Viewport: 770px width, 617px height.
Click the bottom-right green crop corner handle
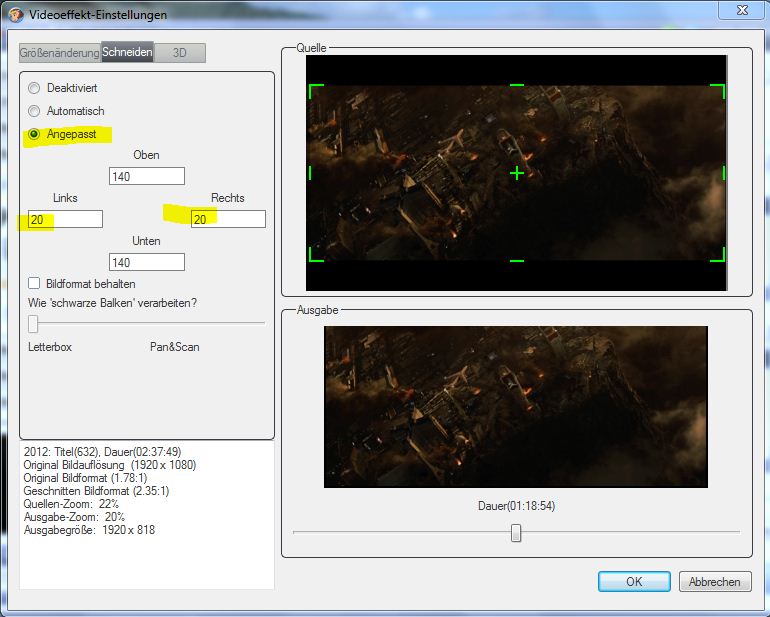coord(720,257)
